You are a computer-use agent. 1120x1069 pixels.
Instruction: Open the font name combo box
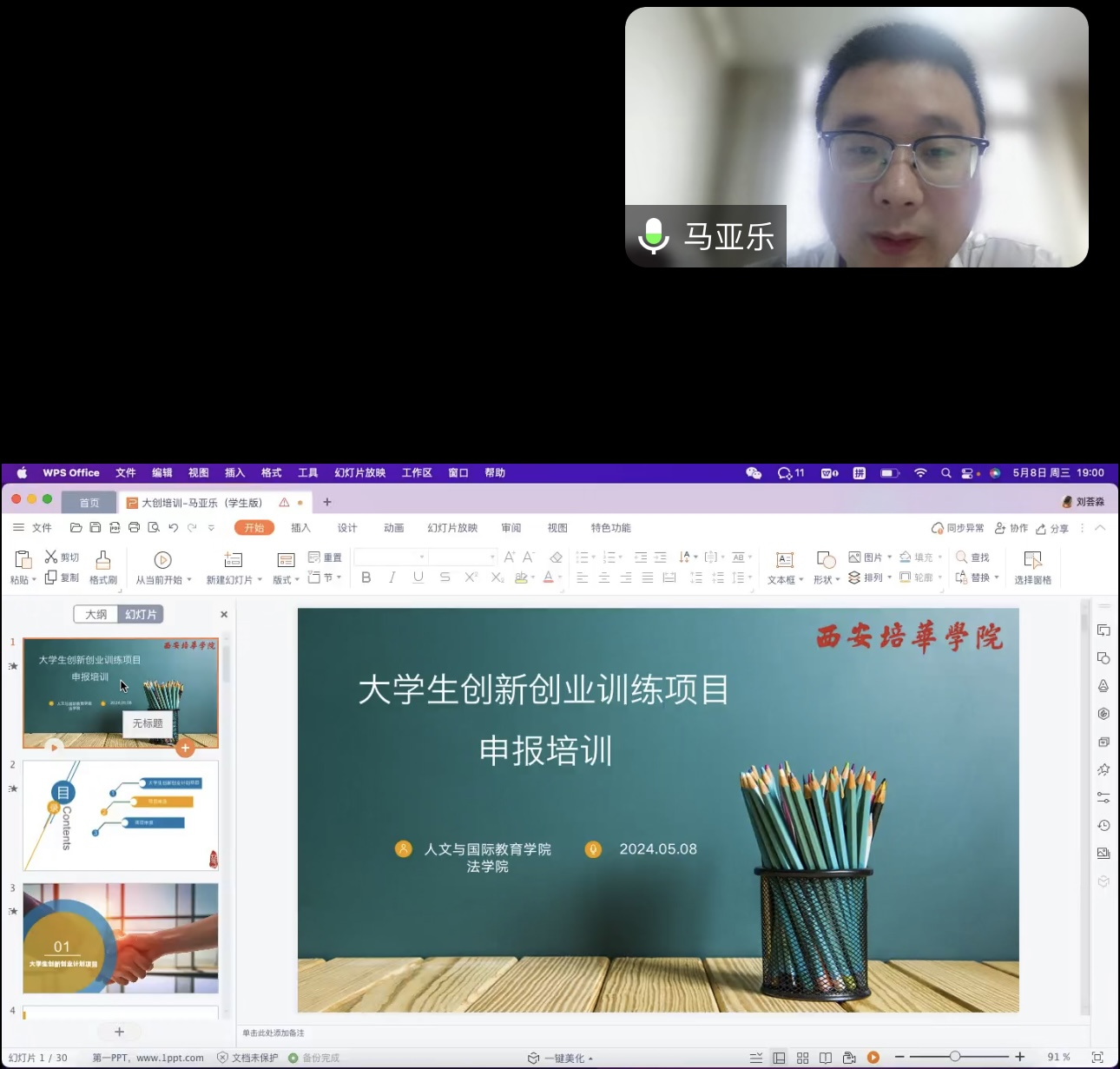tap(391, 557)
